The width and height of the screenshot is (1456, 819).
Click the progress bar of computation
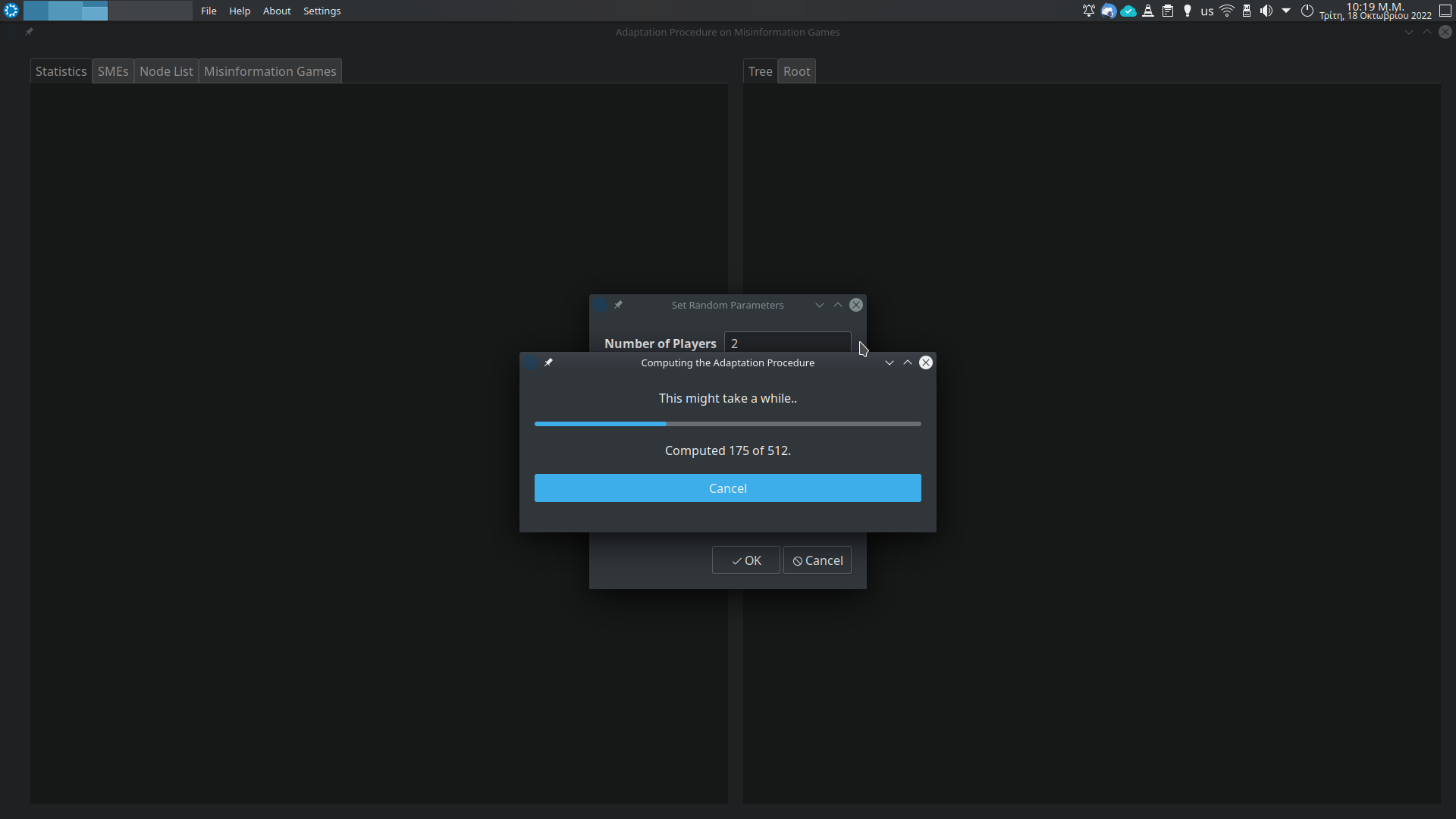tap(727, 424)
